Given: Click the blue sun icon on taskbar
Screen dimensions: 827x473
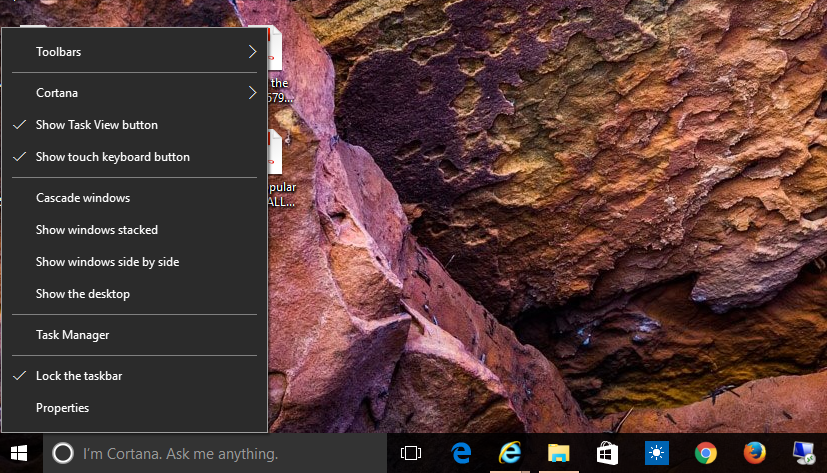Looking at the screenshot, I should pyautogui.click(x=656, y=453).
